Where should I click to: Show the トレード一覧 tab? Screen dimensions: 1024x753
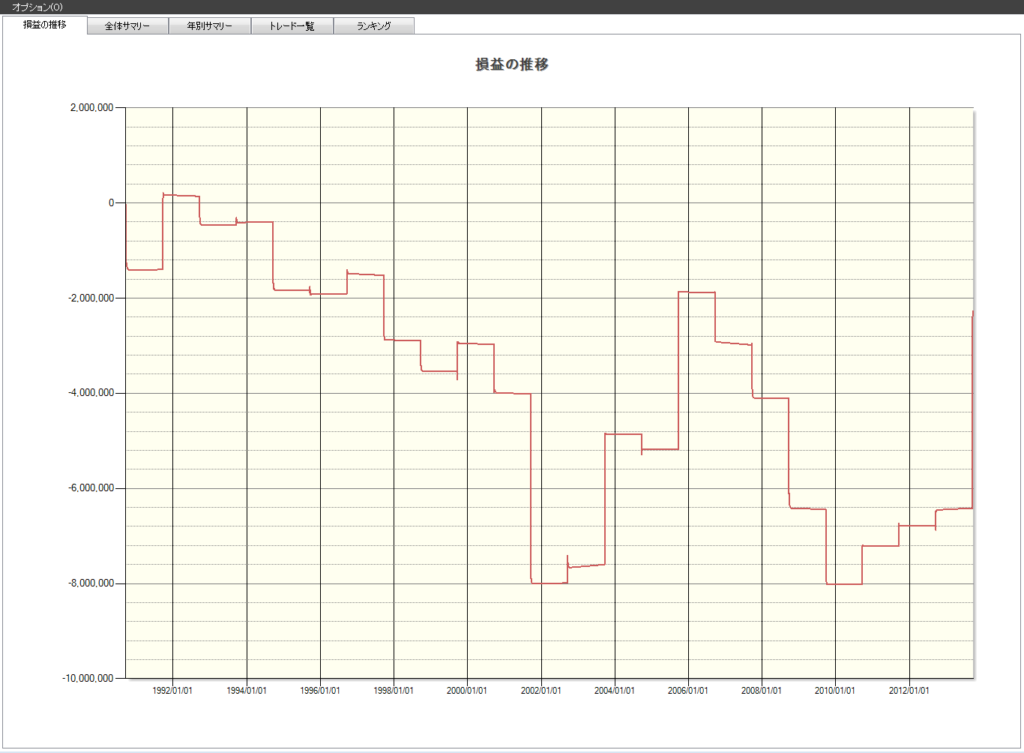pyautogui.click(x=292, y=26)
